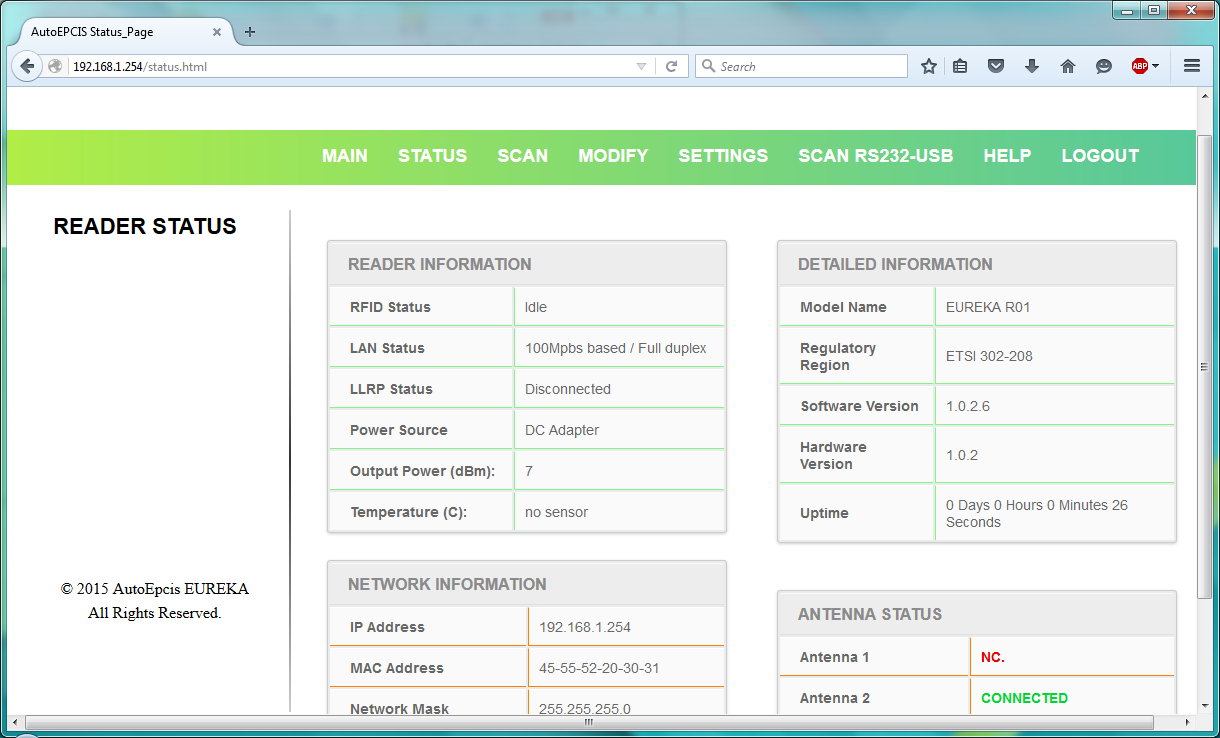1220x738 pixels.
Task: Open the STATUS menu item
Action: click(x=433, y=156)
